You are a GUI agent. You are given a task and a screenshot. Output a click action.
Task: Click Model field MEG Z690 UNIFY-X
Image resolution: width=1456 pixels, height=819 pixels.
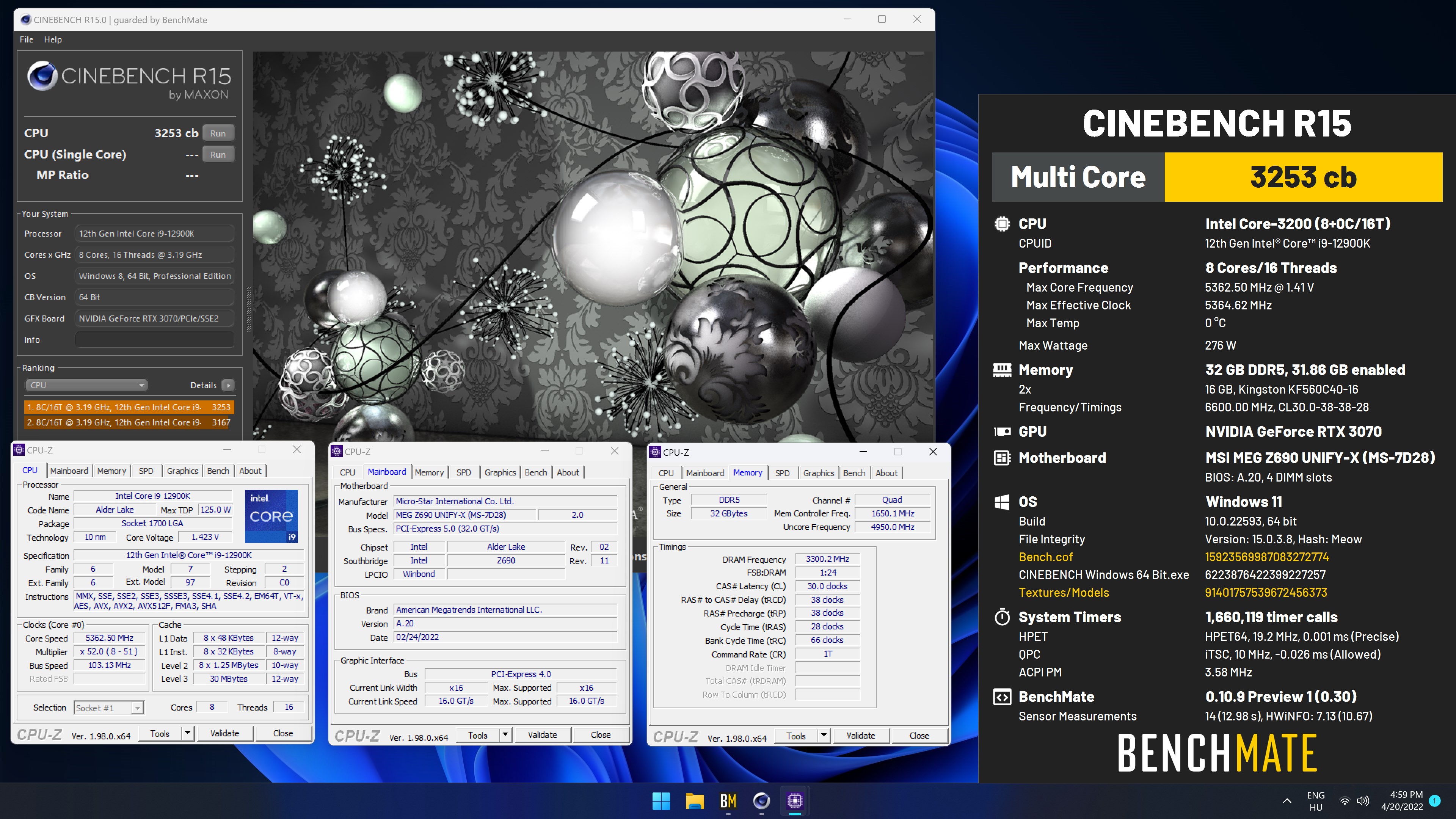464,515
